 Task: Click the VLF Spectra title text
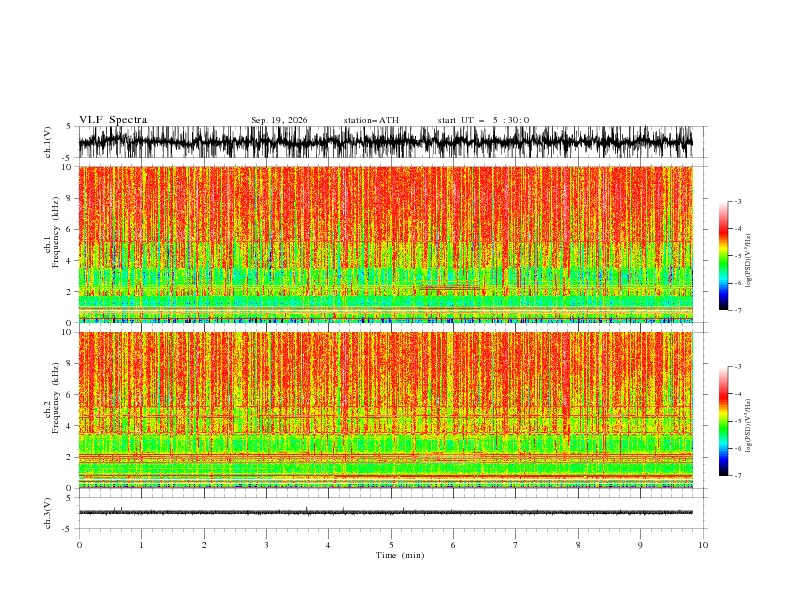pyautogui.click(x=113, y=120)
